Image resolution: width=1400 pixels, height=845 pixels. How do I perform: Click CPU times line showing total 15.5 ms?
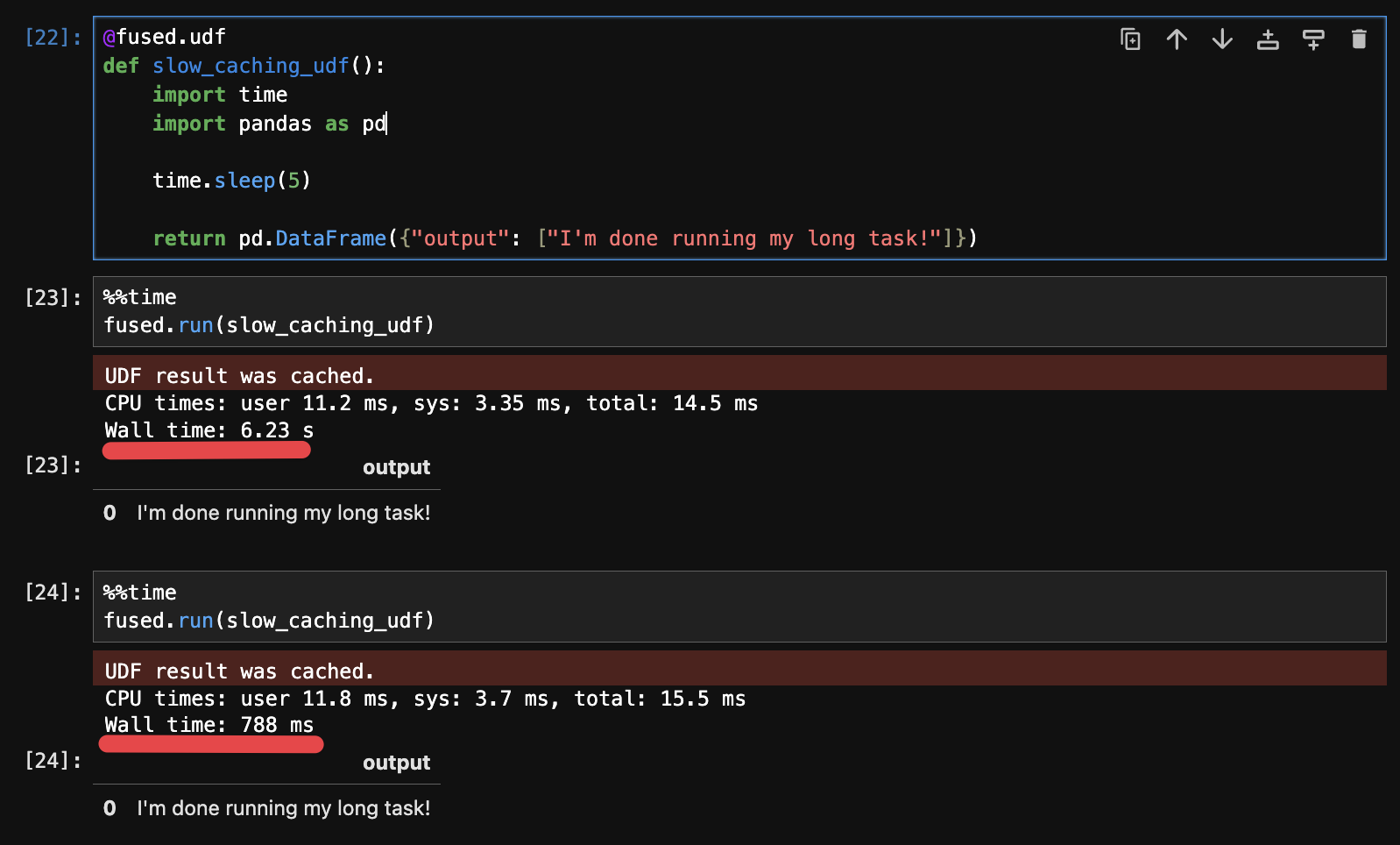[x=425, y=699]
